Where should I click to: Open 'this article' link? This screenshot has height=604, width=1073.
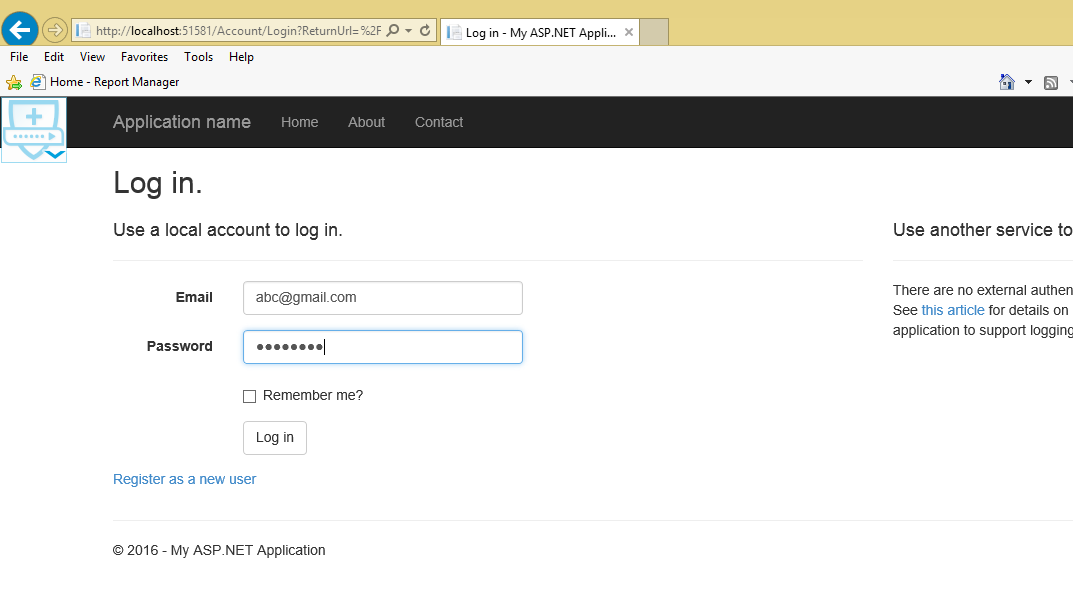click(953, 311)
